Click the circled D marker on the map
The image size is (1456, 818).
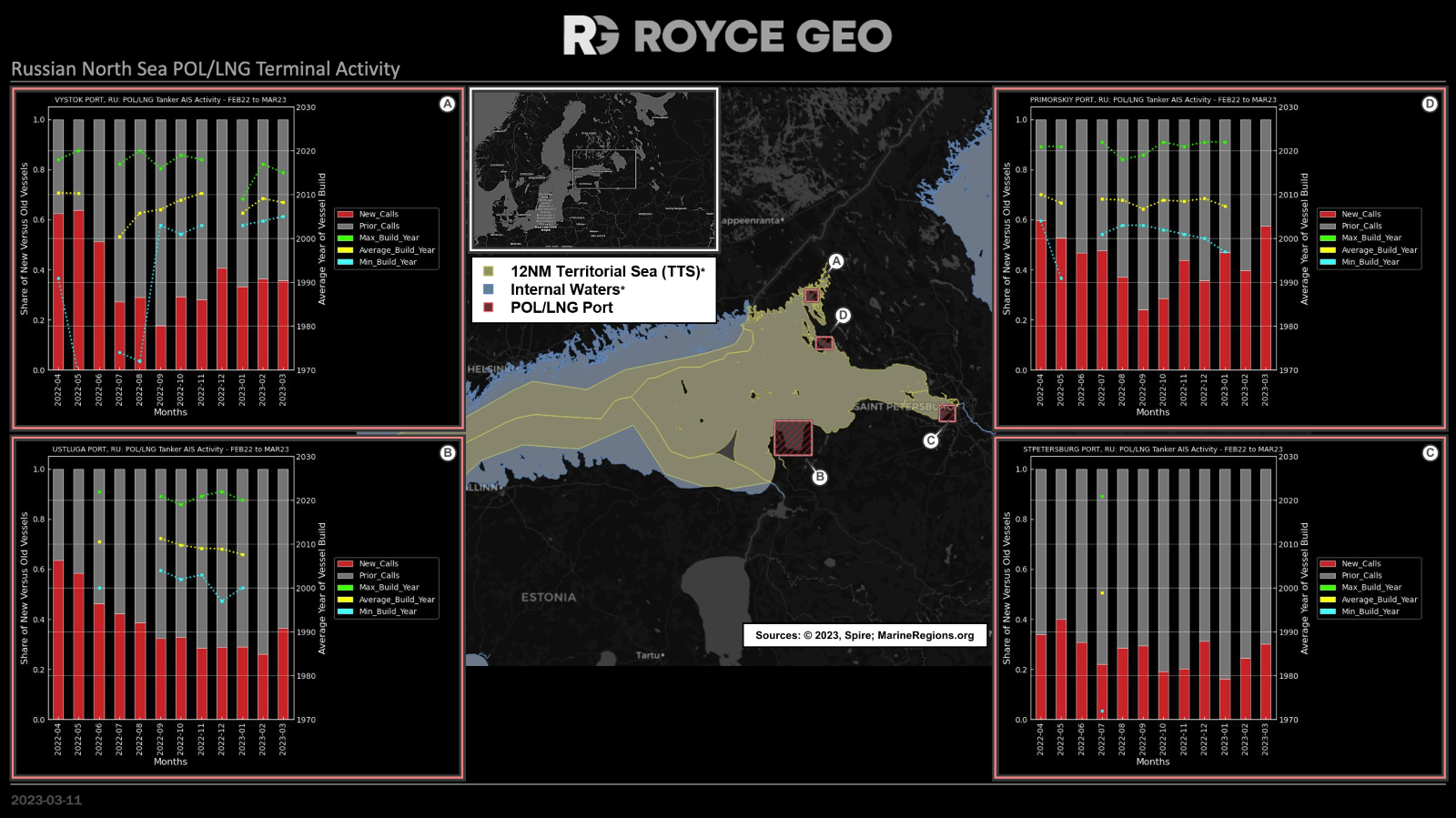[843, 316]
